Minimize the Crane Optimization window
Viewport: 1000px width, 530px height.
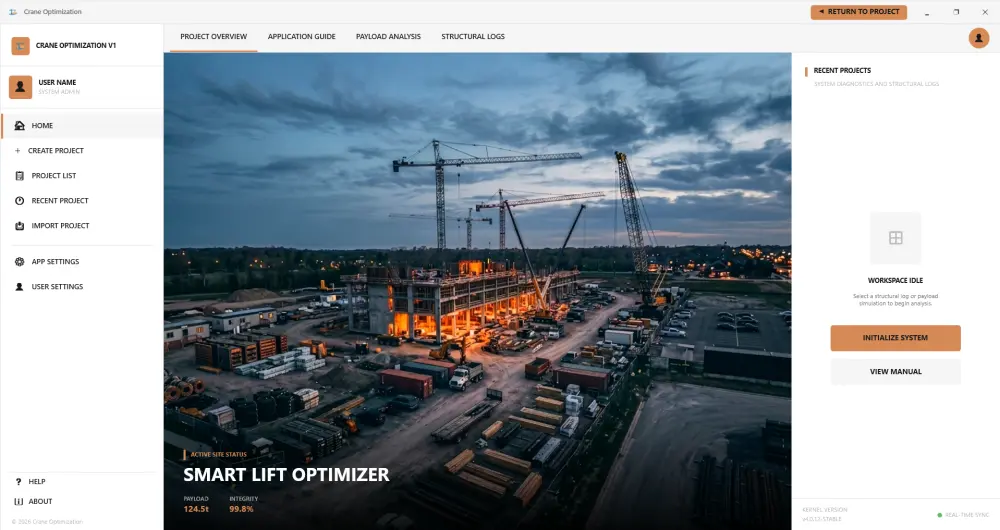coord(927,12)
